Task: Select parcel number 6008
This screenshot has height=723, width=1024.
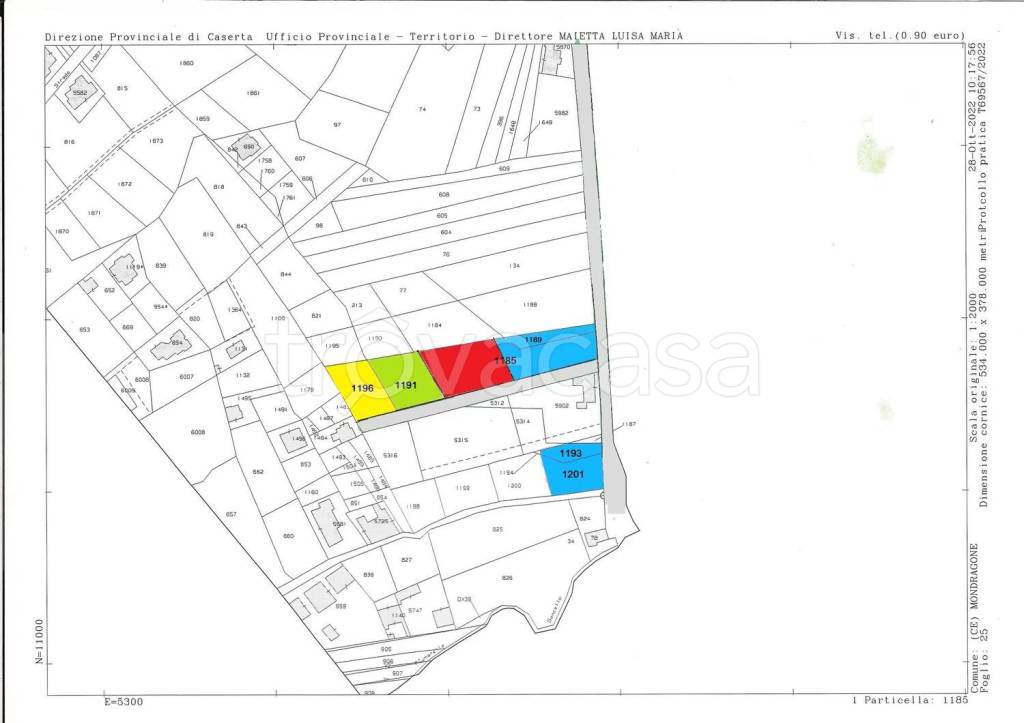Action: (197, 432)
